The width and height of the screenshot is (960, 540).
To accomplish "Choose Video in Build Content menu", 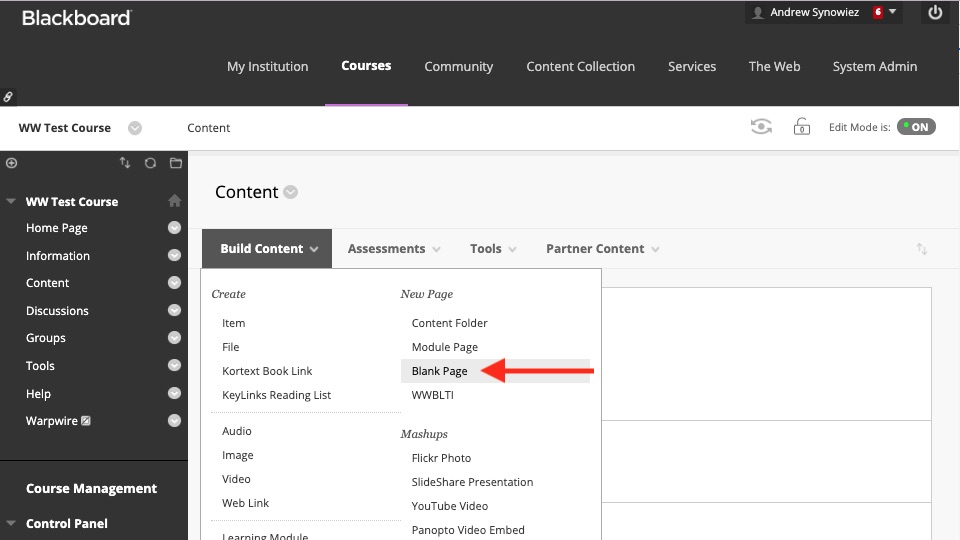I will tap(236, 479).
